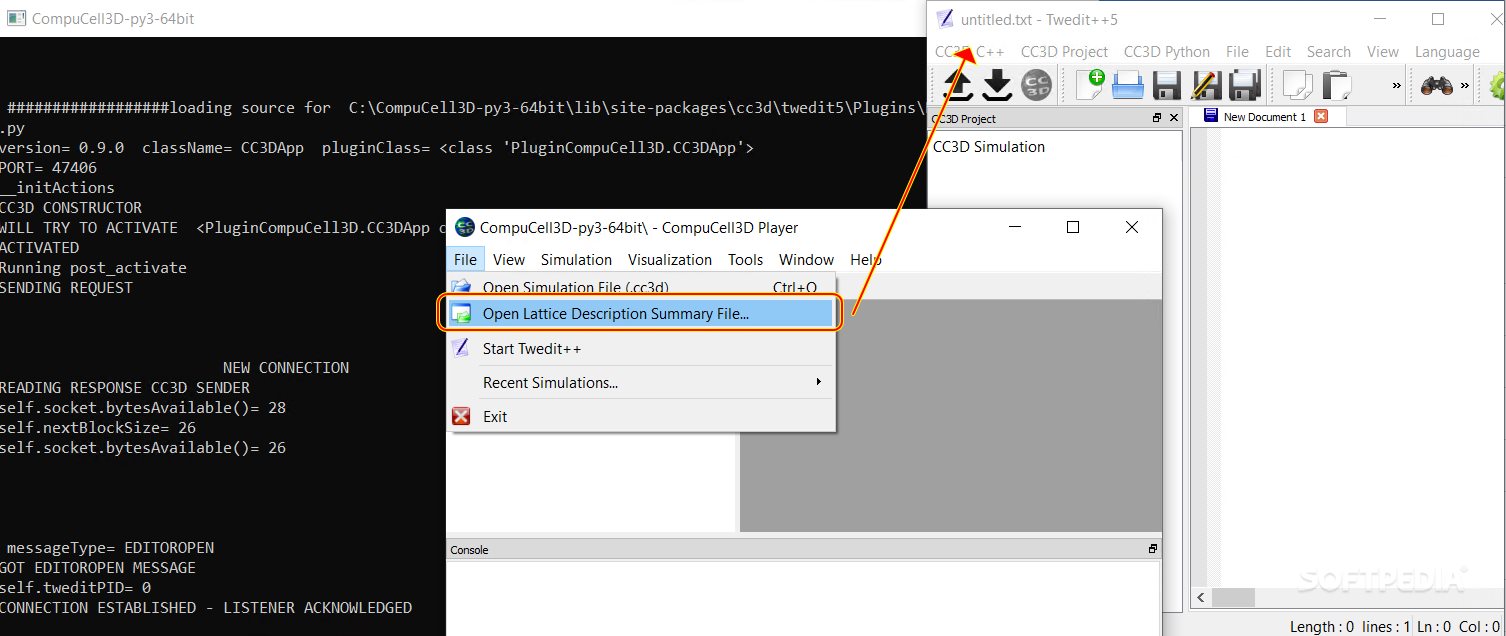Click the CompuCell3D Player title bar icon
The image size is (1506, 636).
[465, 227]
